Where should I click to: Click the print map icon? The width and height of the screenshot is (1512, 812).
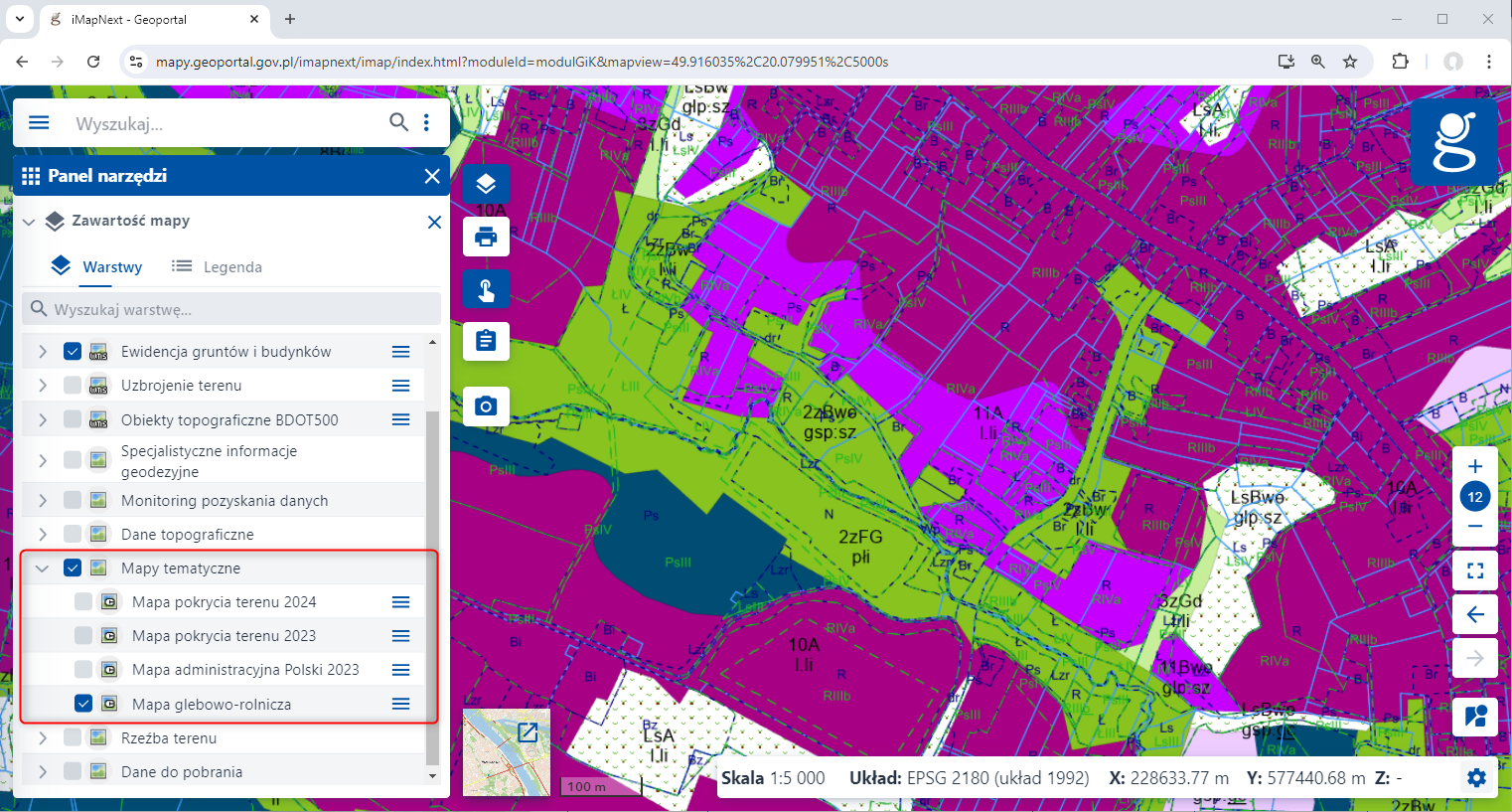click(486, 238)
